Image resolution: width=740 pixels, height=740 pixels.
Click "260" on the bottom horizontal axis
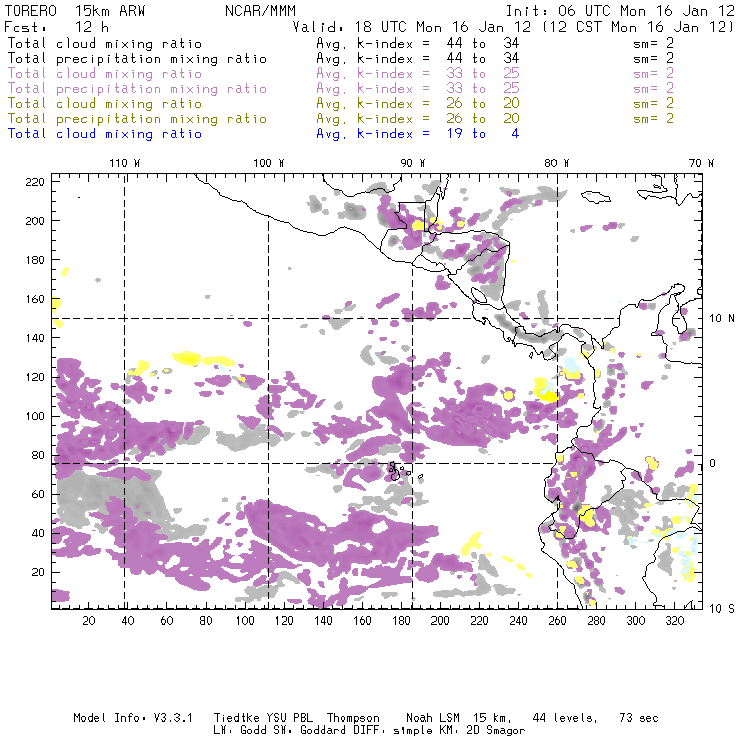click(x=557, y=621)
